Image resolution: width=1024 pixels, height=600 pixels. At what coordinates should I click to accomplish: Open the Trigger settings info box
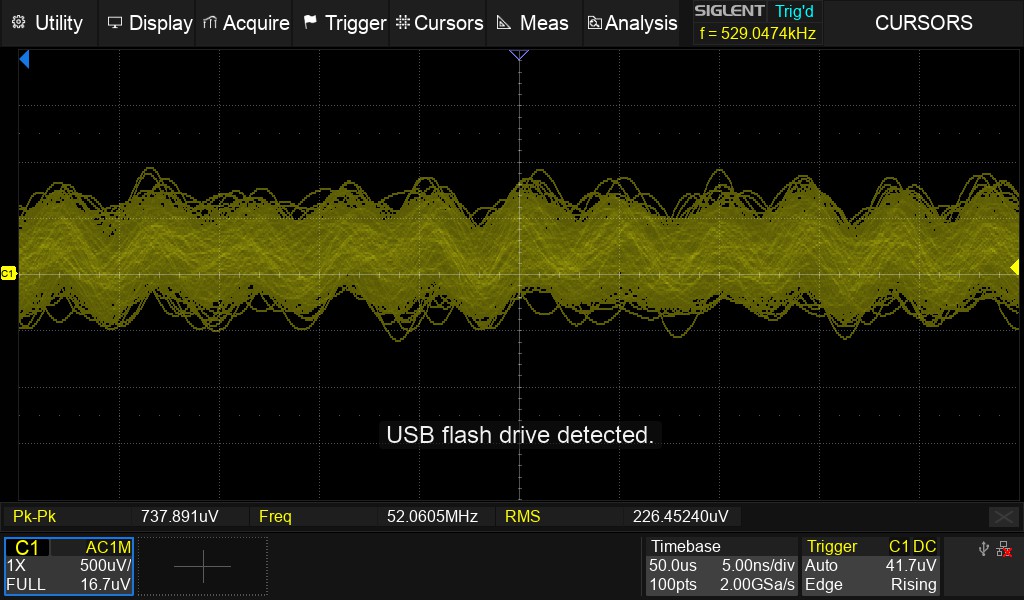tap(871, 566)
